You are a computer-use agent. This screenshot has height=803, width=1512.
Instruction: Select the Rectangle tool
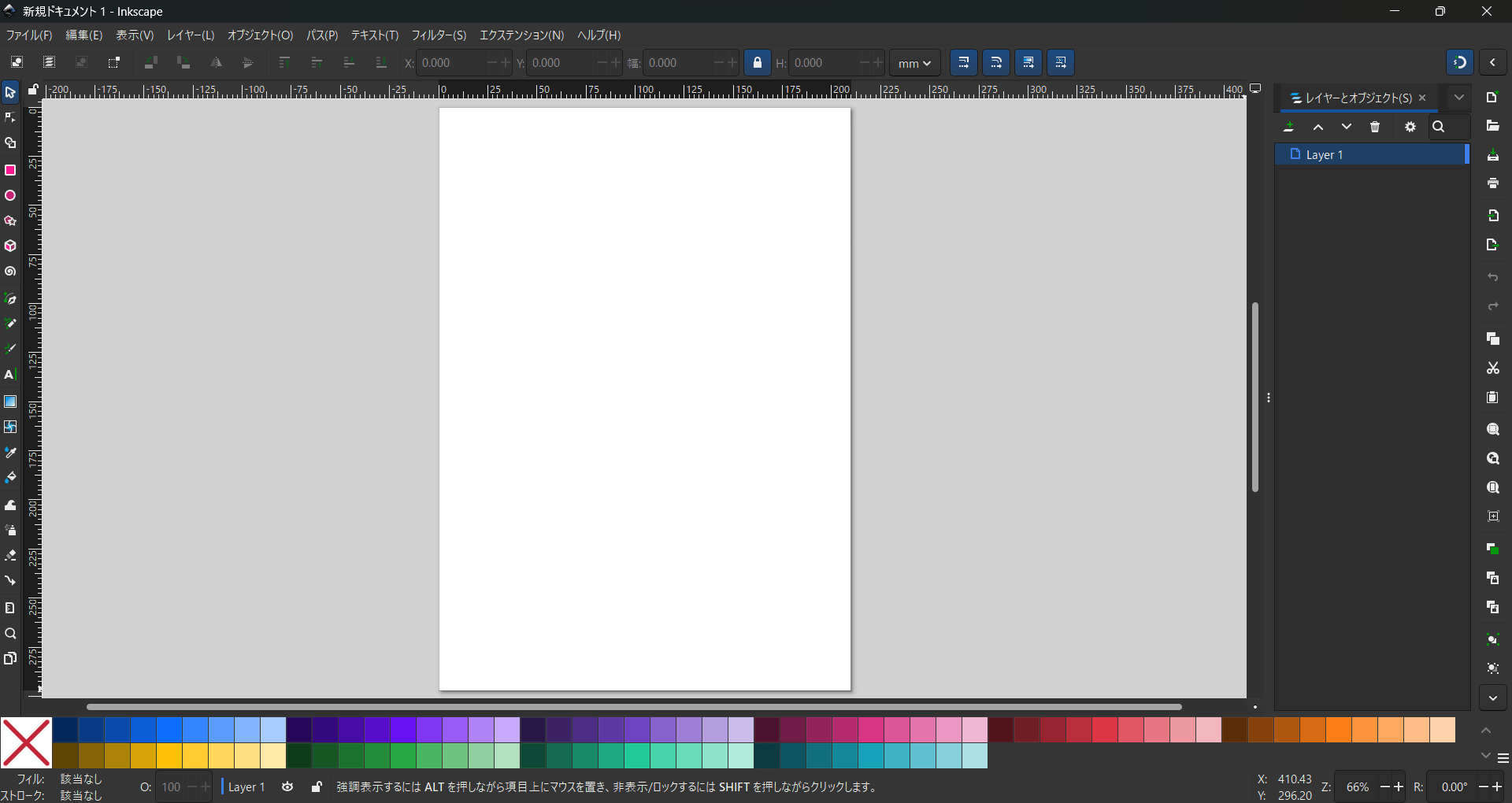[10, 170]
